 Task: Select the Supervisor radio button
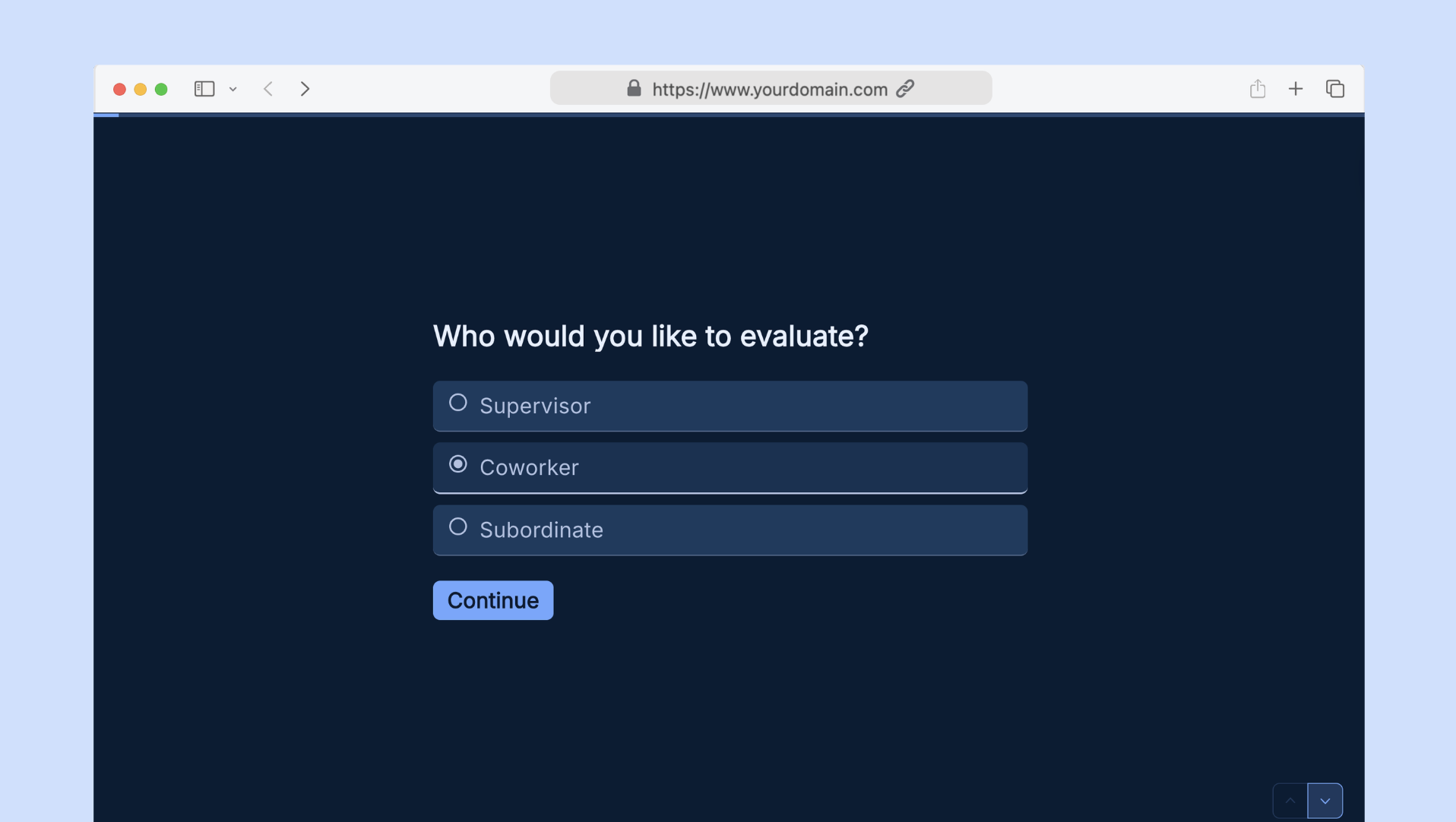pyautogui.click(x=457, y=403)
